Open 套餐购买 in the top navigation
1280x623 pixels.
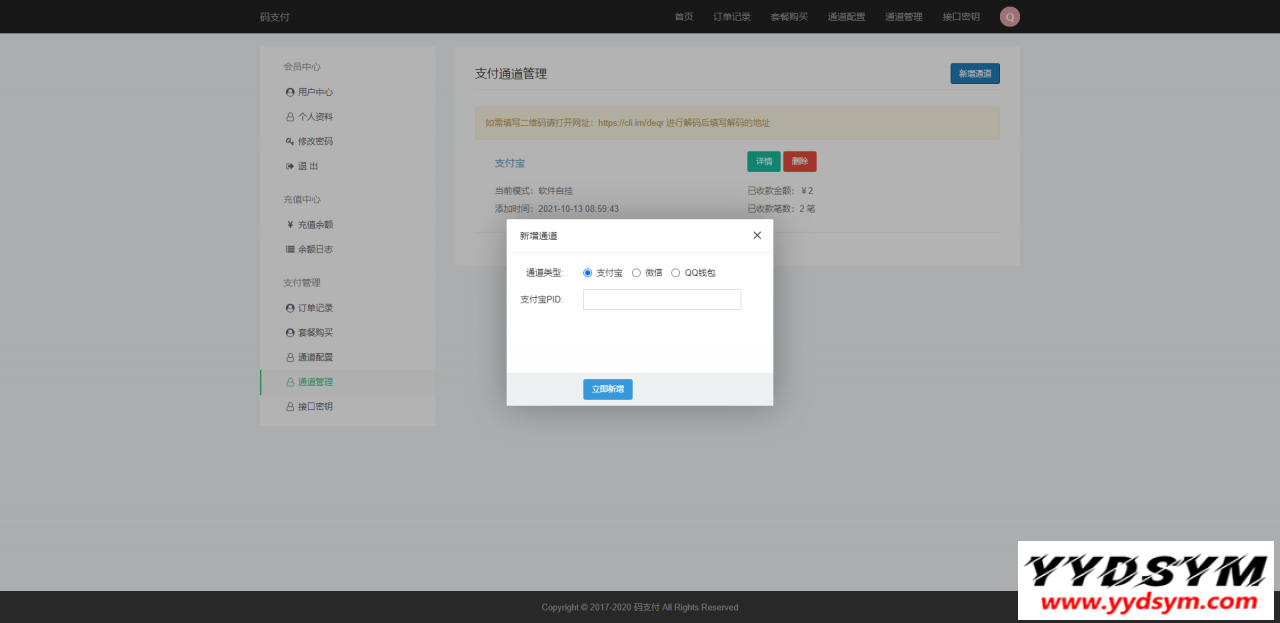pos(789,17)
